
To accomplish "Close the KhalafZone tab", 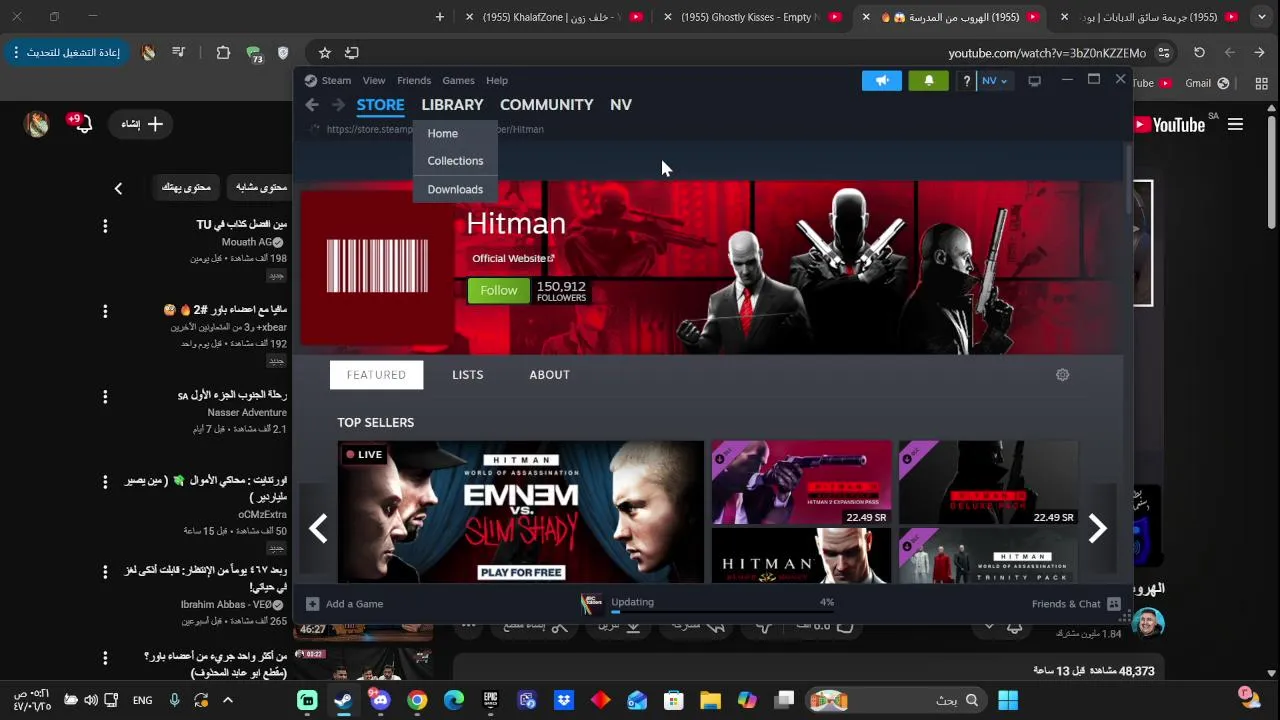I will pos(469,17).
